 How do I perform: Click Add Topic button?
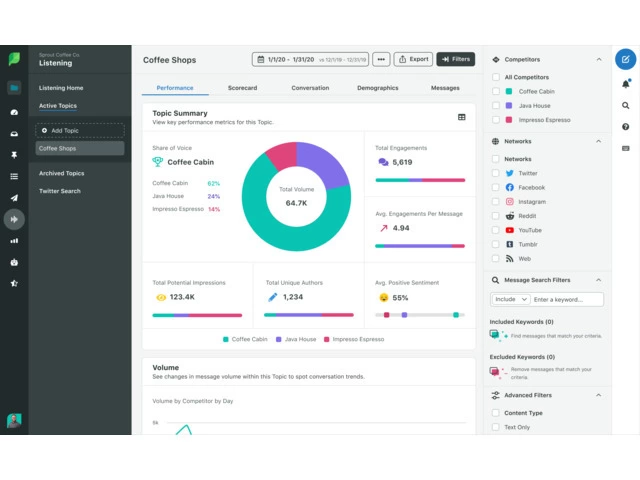pos(80,131)
